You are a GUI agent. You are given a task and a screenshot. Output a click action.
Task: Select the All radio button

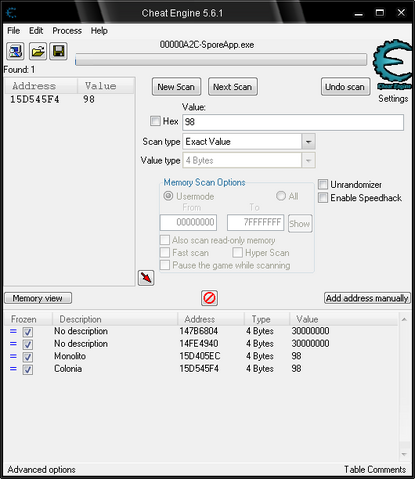click(281, 196)
